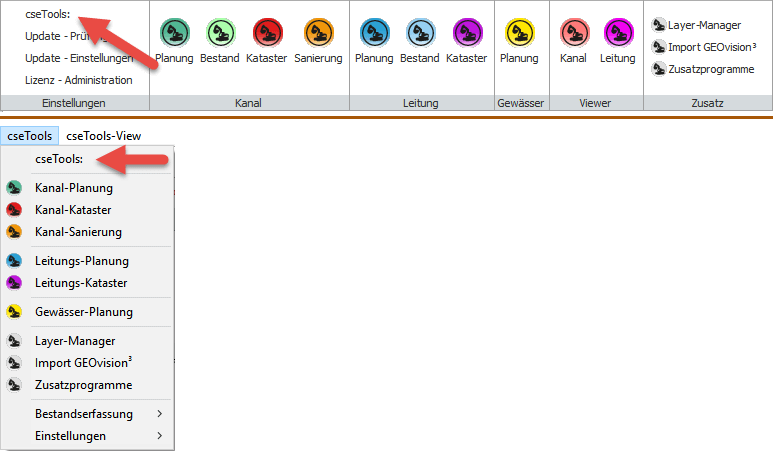The width and height of the screenshot is (773, 451).
Task: Select the purple Leitung Kataster icon
Action: click(466, 34)
